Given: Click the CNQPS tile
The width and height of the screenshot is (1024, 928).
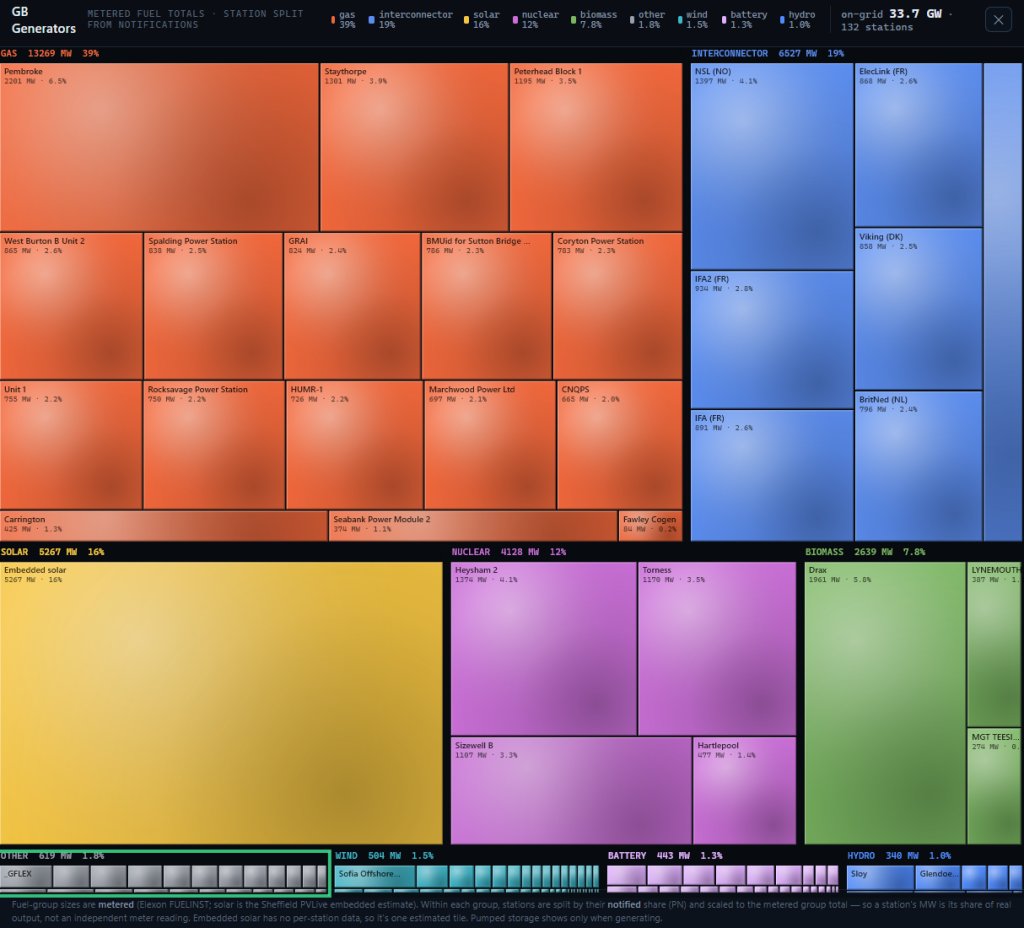Looking at the screenshot, I should [x=620, y=445].
